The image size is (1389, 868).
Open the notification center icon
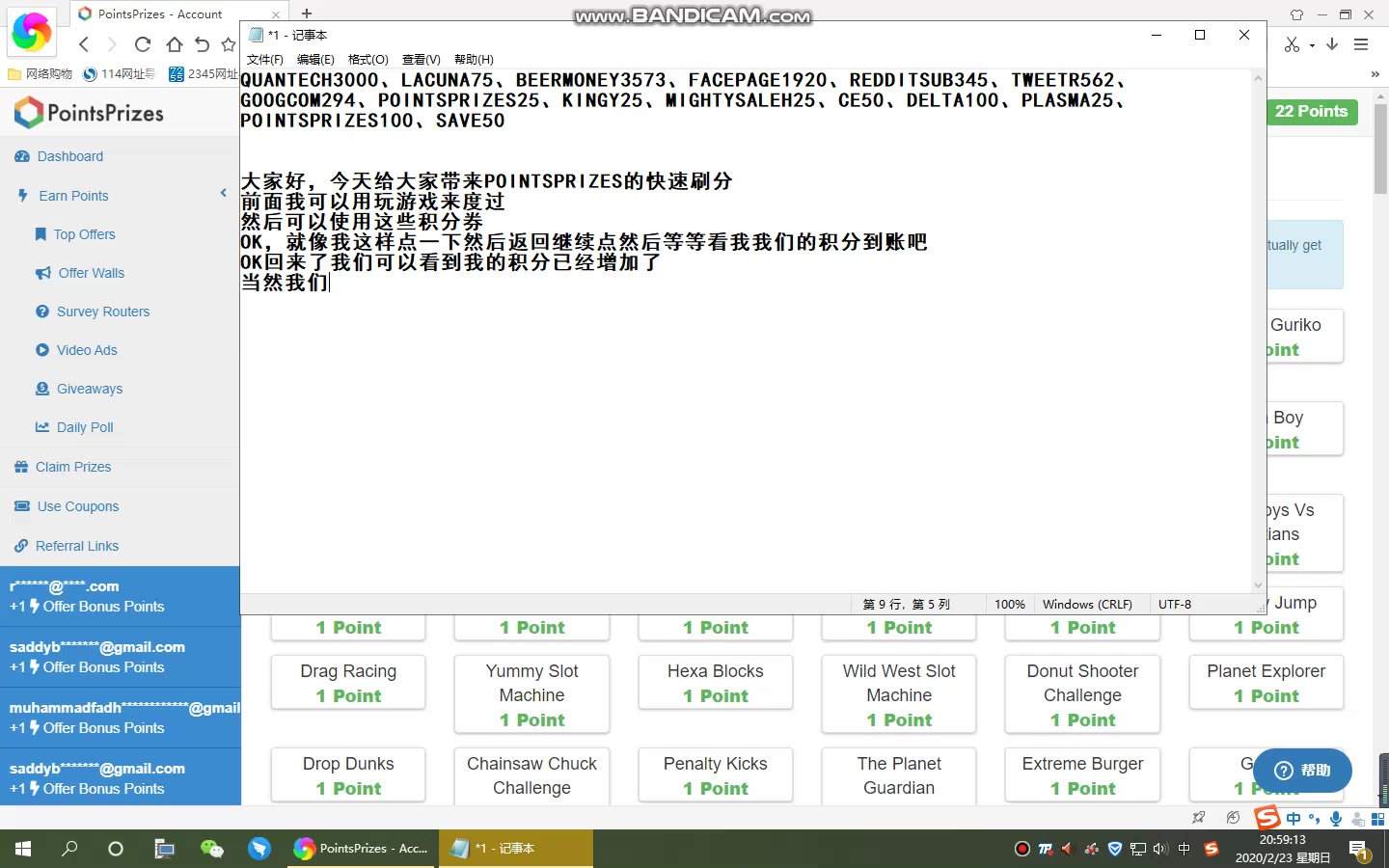[x=1359, y=850]
